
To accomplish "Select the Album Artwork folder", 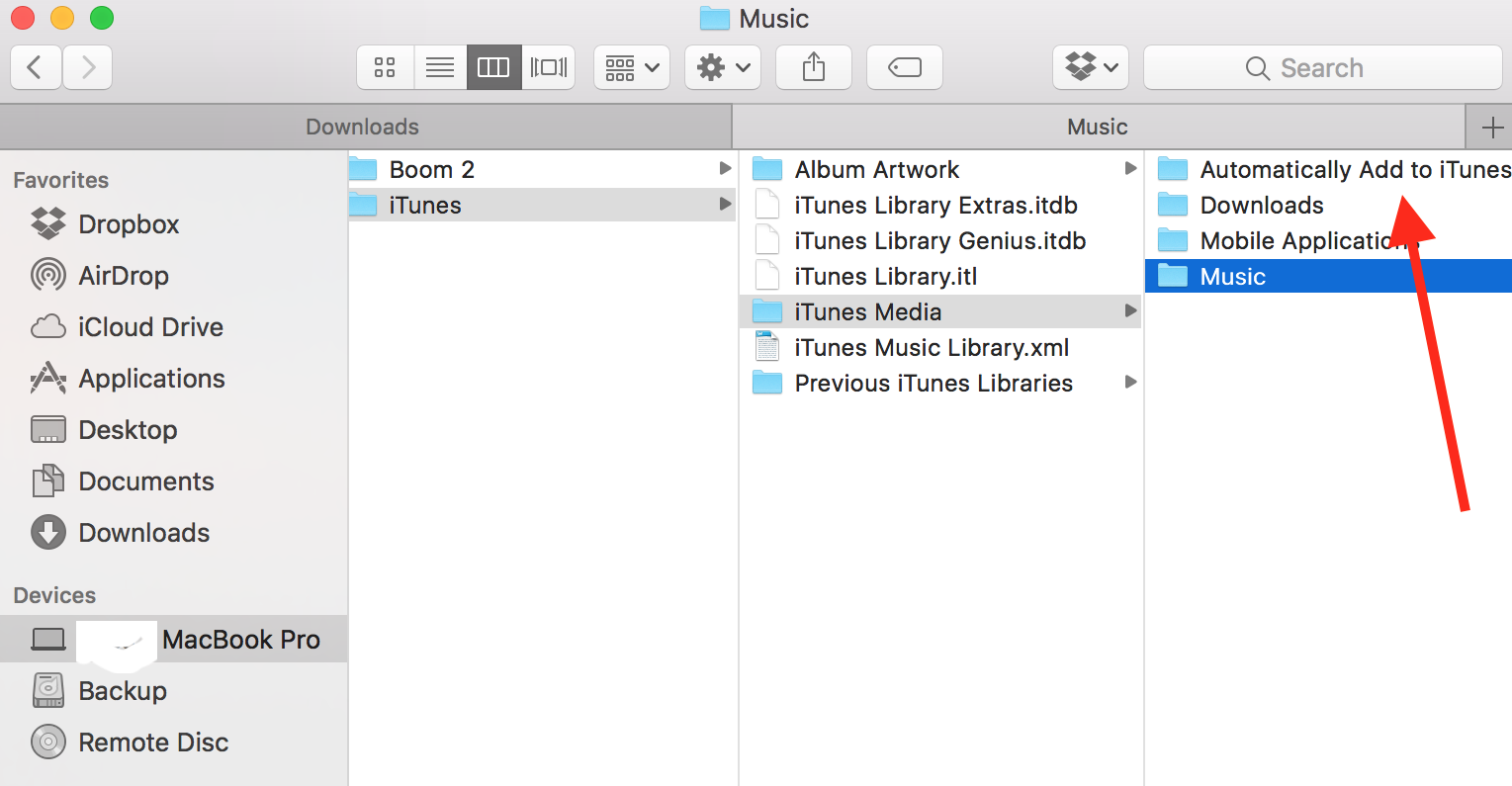I will (939, 169).
